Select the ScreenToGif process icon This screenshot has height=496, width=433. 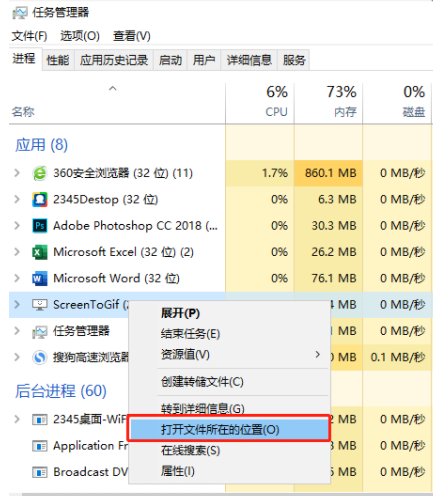(40, 305)
